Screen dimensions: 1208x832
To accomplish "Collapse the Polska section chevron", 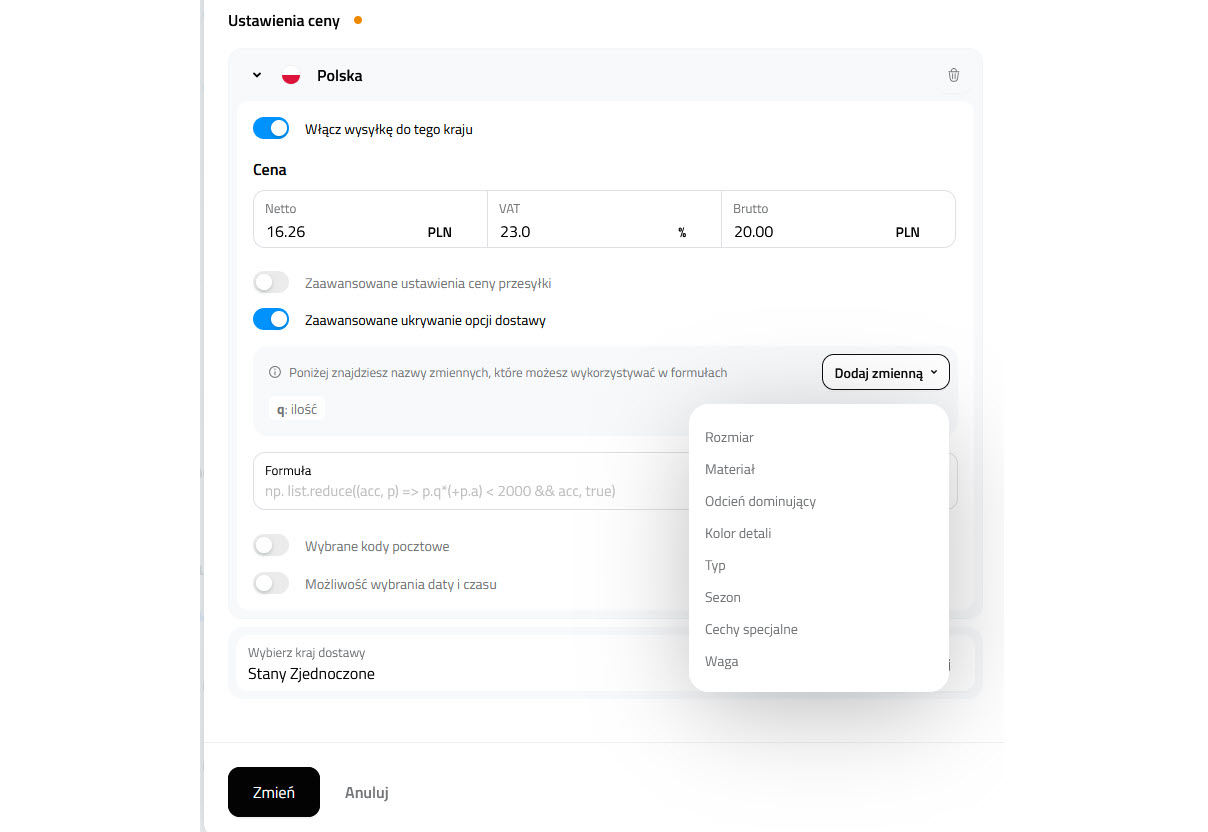I will (257, 75).
